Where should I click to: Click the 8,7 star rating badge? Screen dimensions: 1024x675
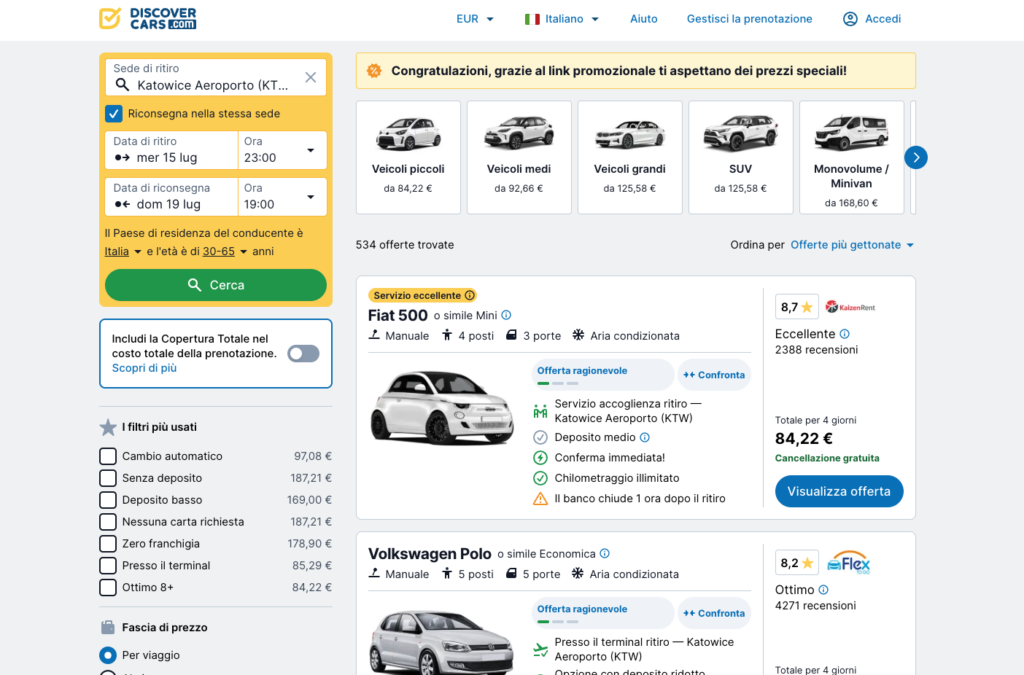(797, 307)
